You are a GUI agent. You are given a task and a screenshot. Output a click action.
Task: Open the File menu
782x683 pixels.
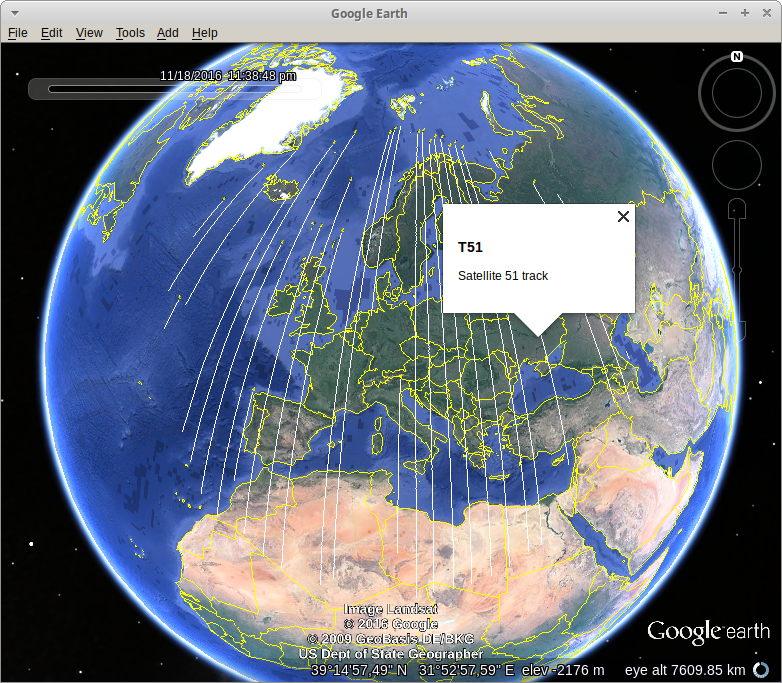click(17, 33)
